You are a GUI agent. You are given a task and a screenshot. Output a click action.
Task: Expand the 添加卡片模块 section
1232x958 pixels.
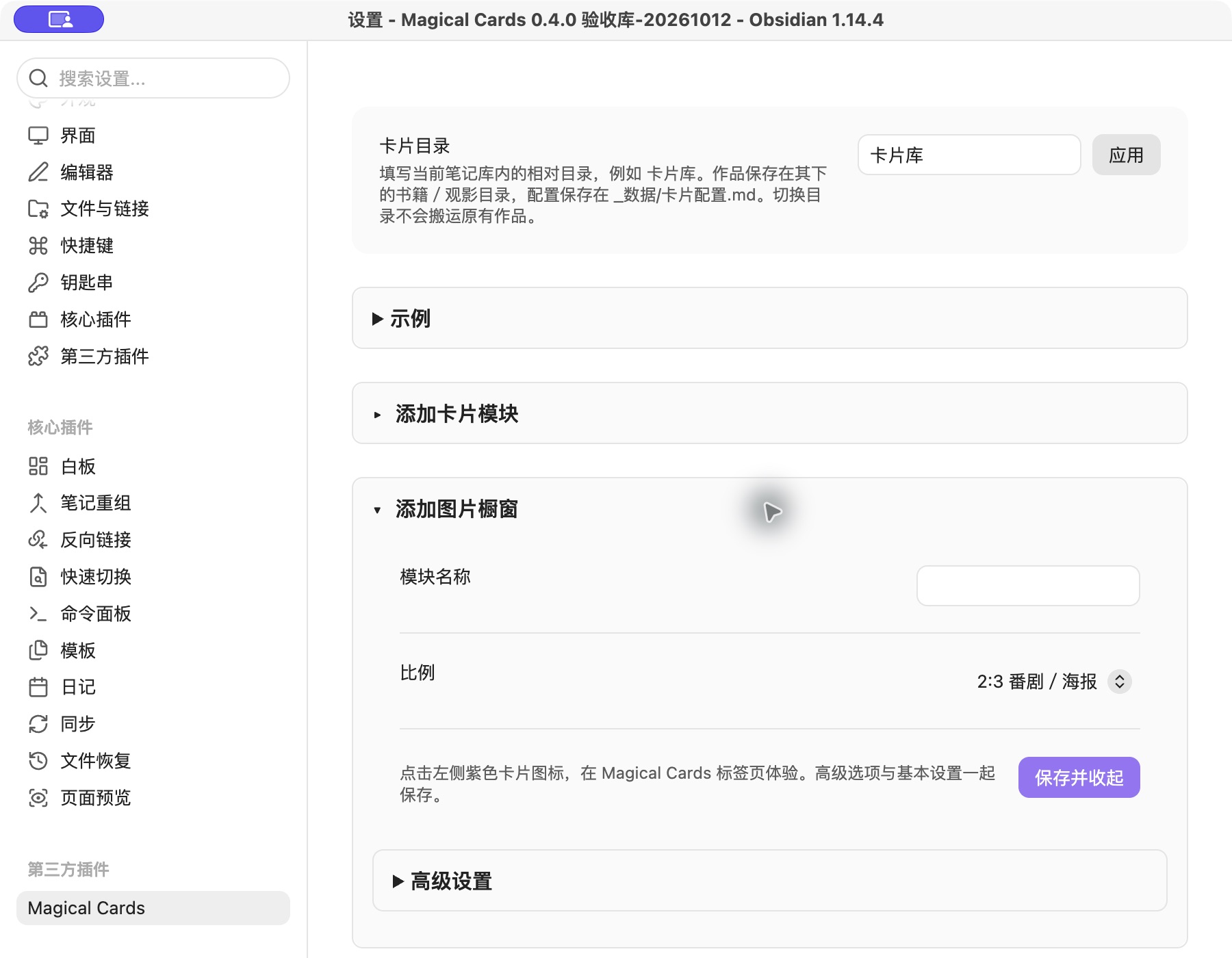[769, 413]
